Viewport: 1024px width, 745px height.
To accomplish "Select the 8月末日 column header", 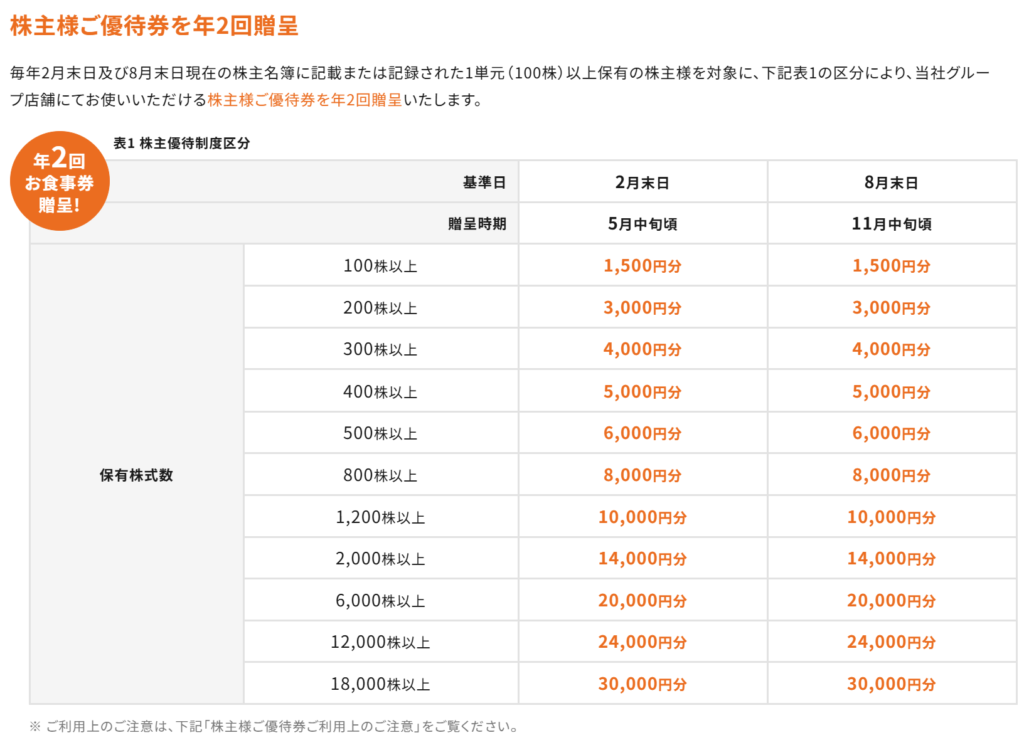I will click(892, 182).
